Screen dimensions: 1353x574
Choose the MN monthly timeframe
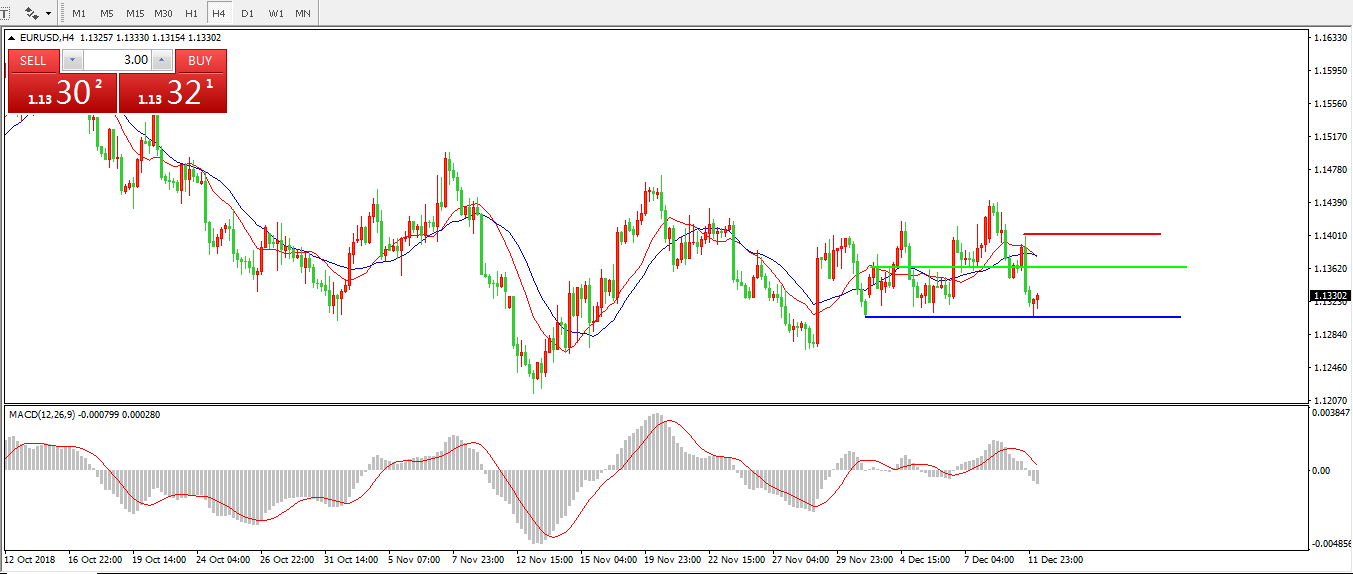[x=302, y=13]
